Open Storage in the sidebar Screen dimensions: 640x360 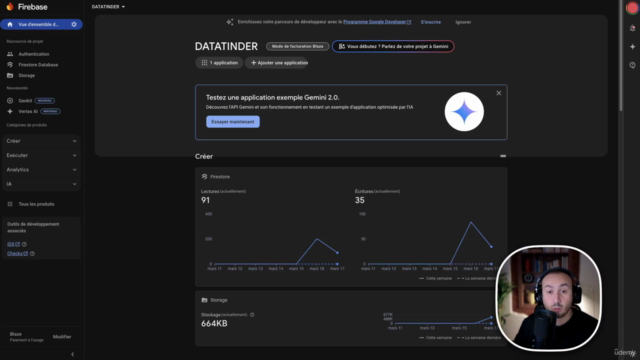(27, 76)
